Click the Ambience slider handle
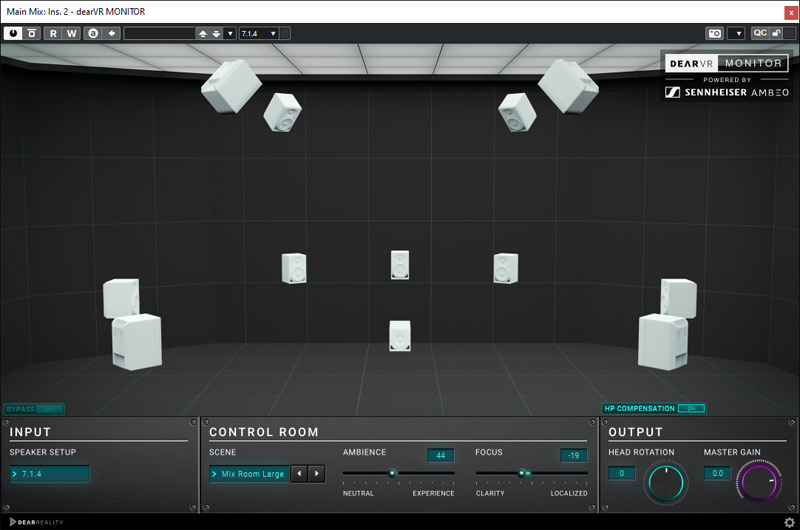The image size is (800, 530). 393,473
